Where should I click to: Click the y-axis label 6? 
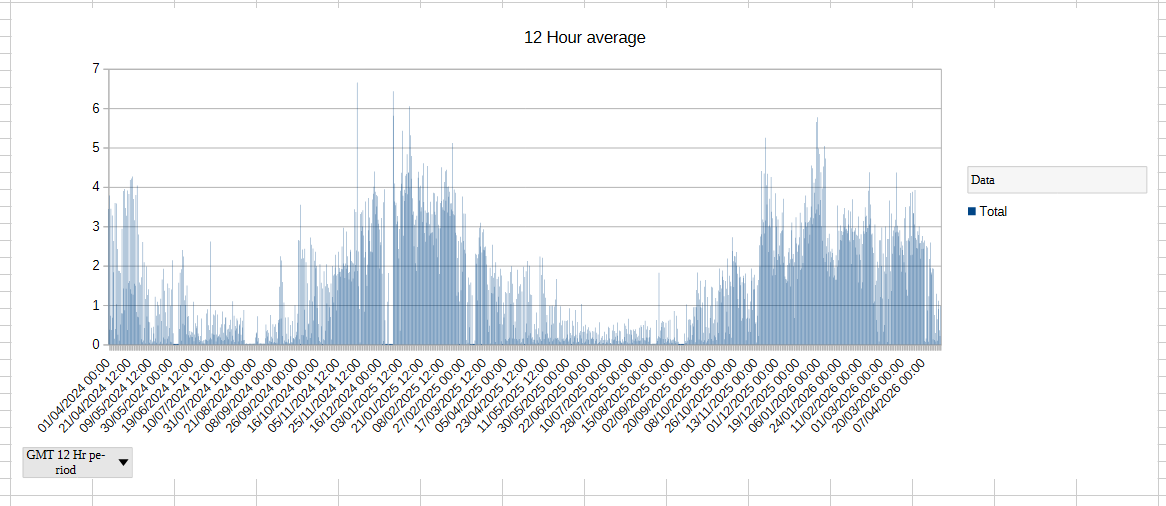(96, 108)
